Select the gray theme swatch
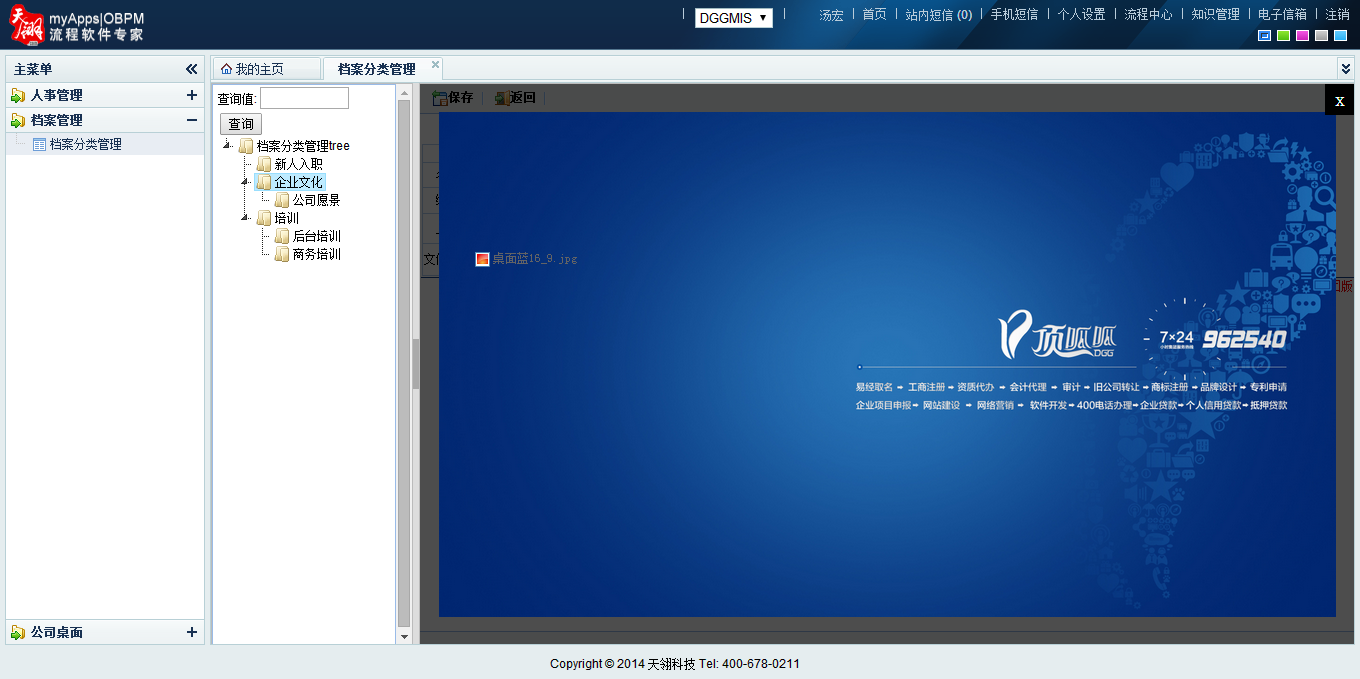The height and width of the screenshot is (679, 1360). [x=1321, y=36]
